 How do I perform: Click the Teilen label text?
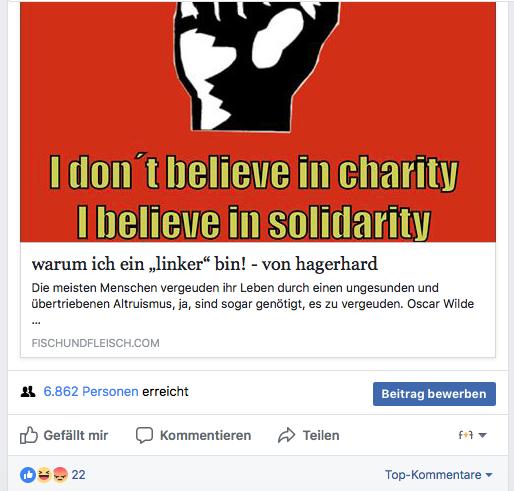pos(321,435)
